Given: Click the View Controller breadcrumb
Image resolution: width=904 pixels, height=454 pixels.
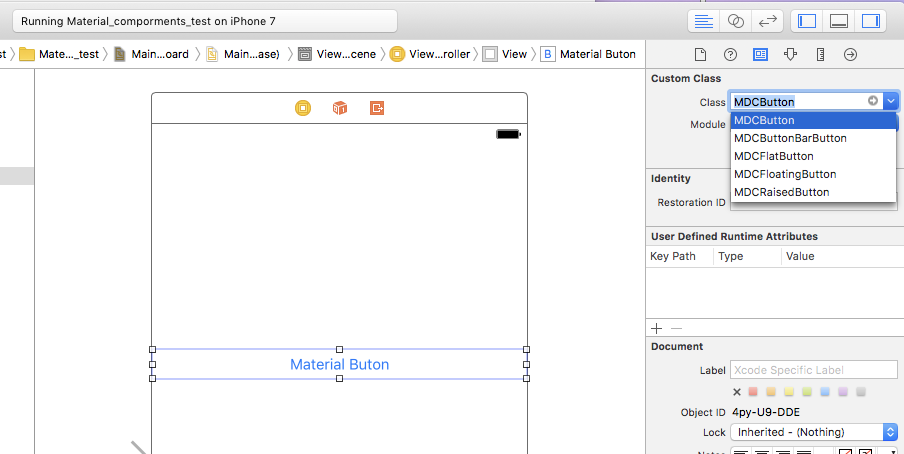Looking at the screenshot, I should tap(430, 54).
